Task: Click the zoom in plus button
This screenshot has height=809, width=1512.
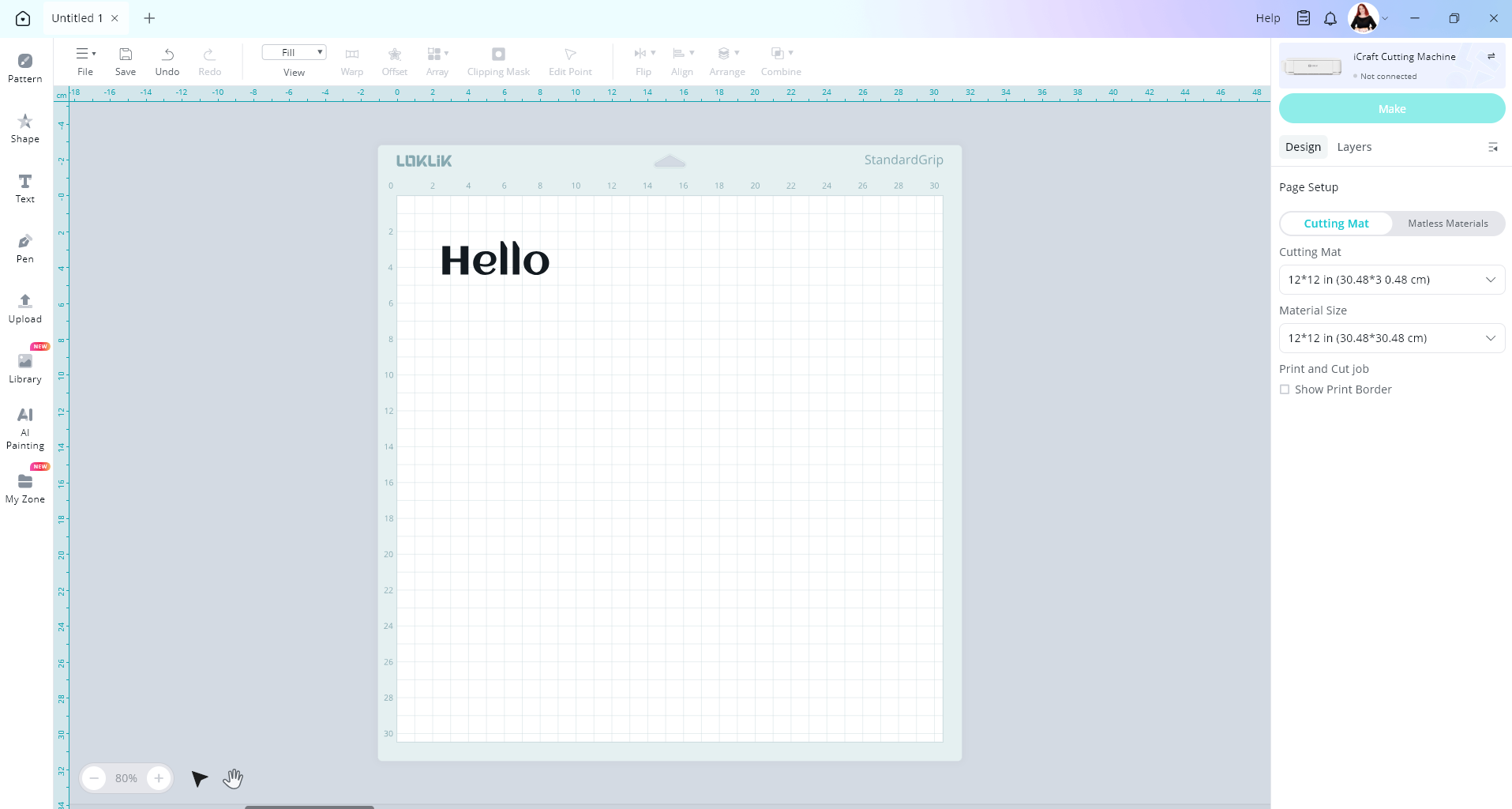Action: click(159, 778)
